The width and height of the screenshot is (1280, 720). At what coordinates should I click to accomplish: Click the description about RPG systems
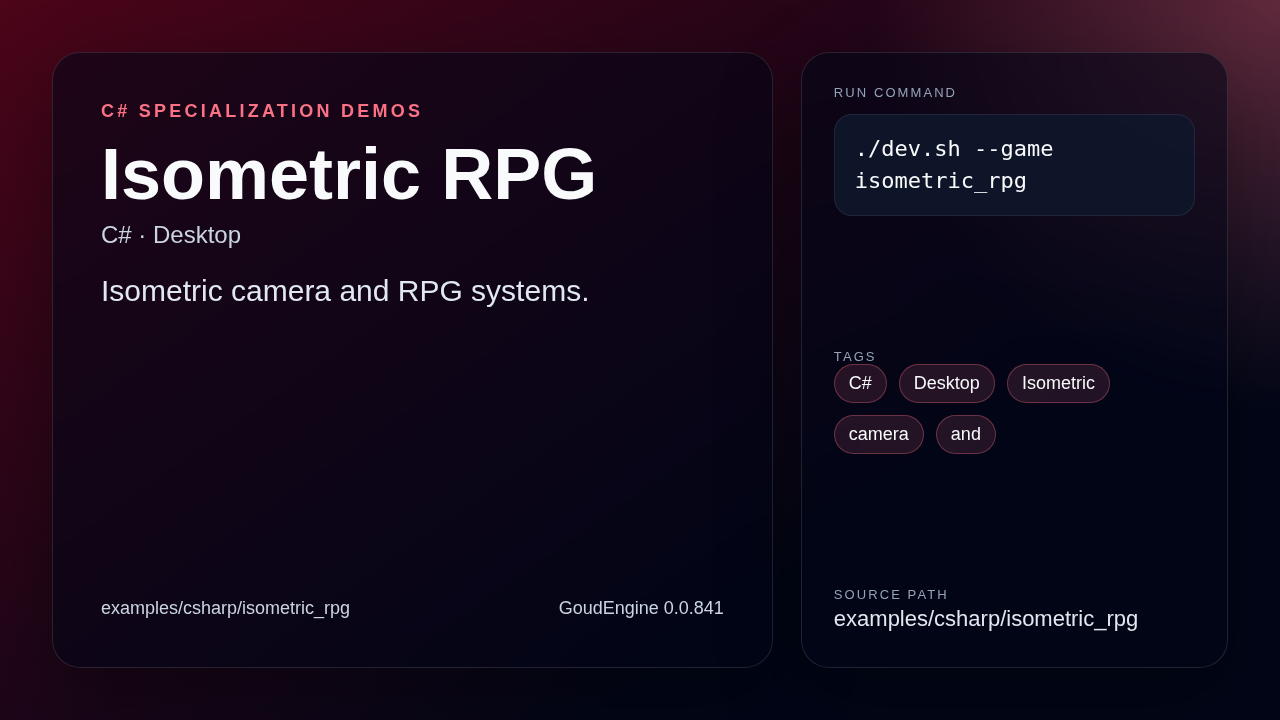(x=344, y=291)
